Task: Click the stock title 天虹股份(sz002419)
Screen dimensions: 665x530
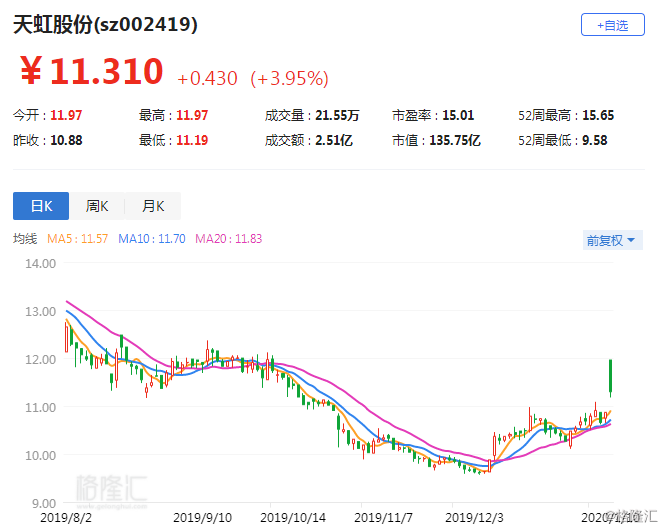Action: tap(105, 24)
